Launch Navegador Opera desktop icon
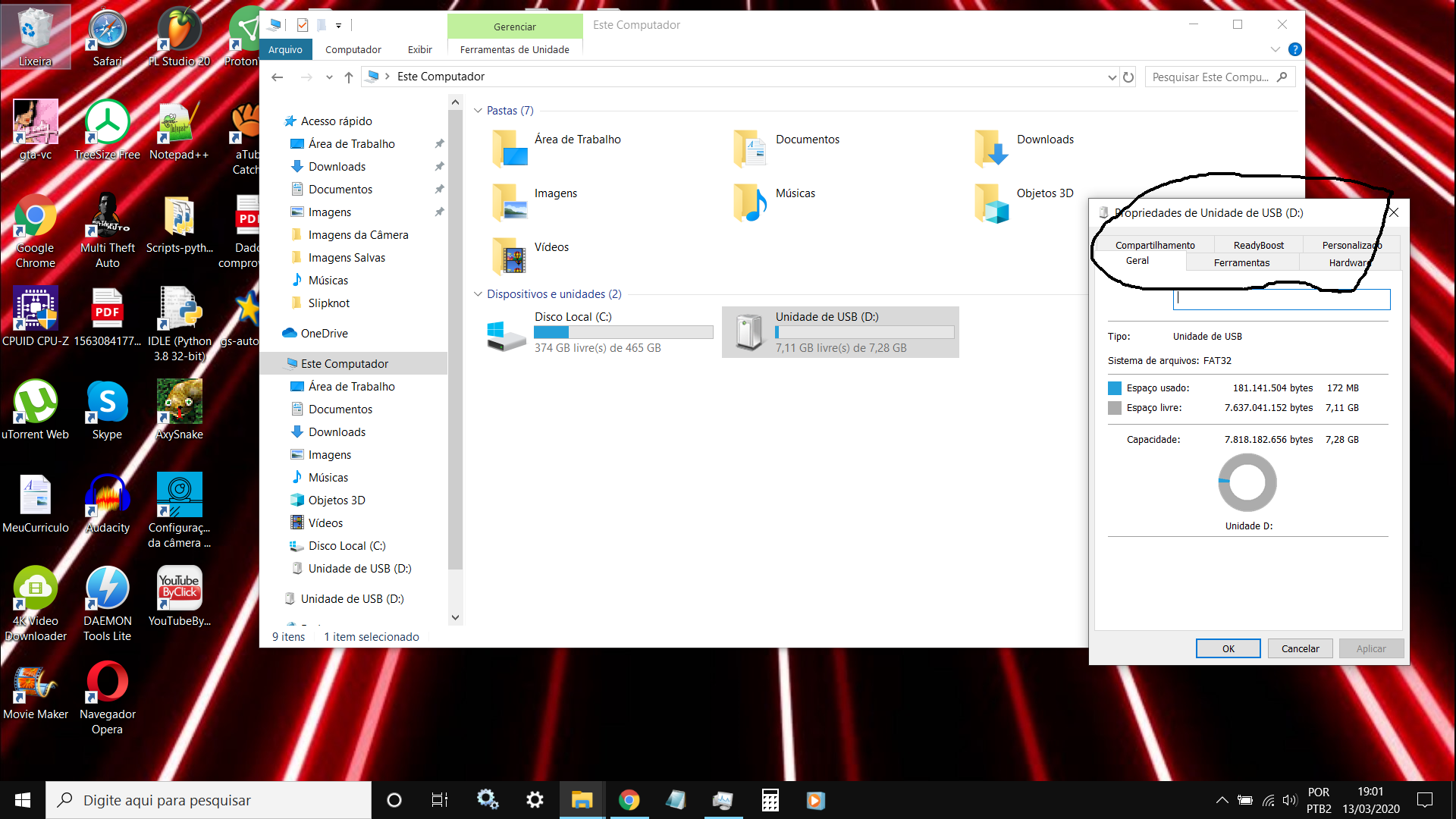This screenshot has height=819, width=1456. pos(107,697)
